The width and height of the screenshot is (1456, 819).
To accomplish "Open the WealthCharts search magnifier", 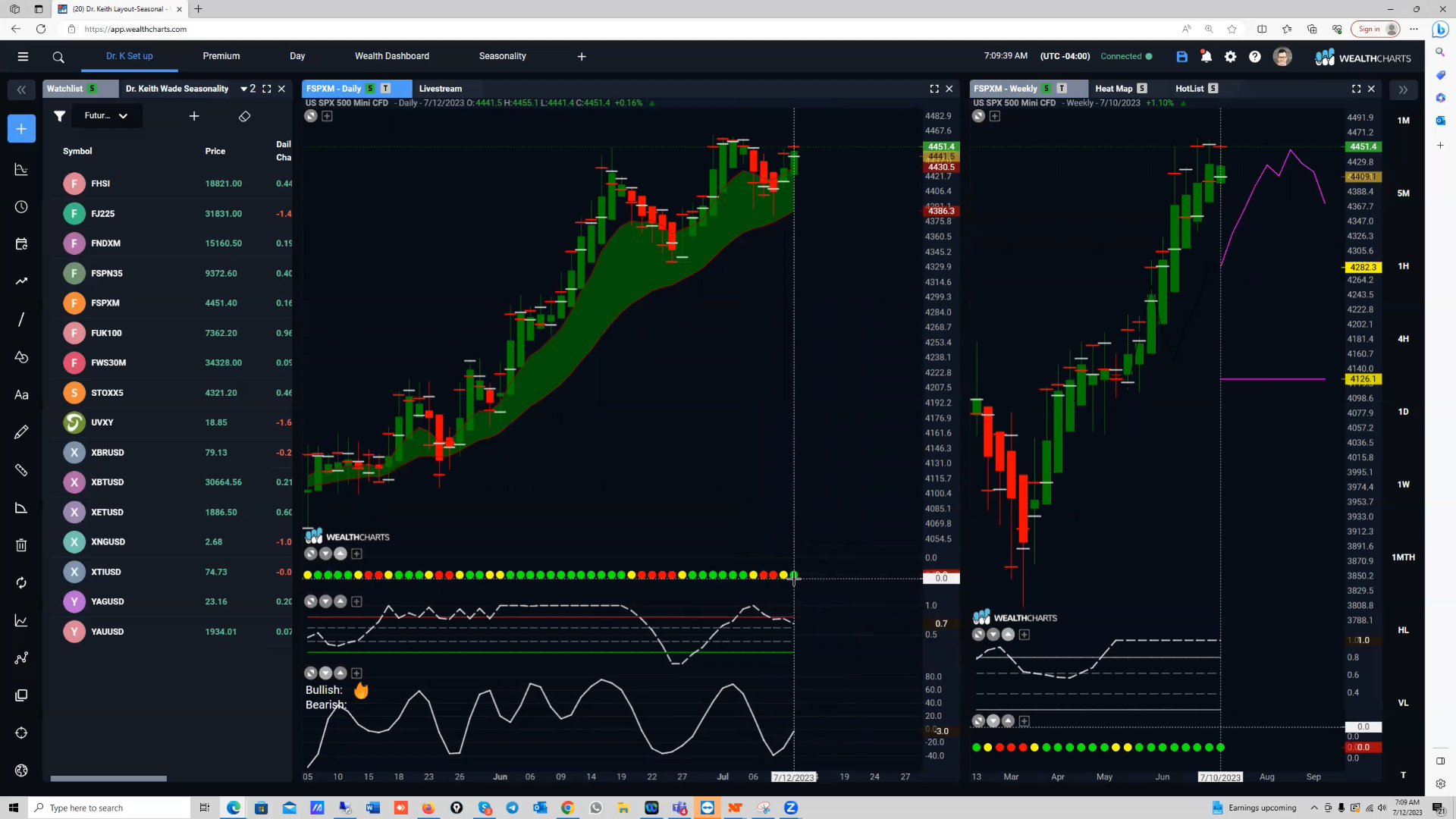I will (58, 57).
